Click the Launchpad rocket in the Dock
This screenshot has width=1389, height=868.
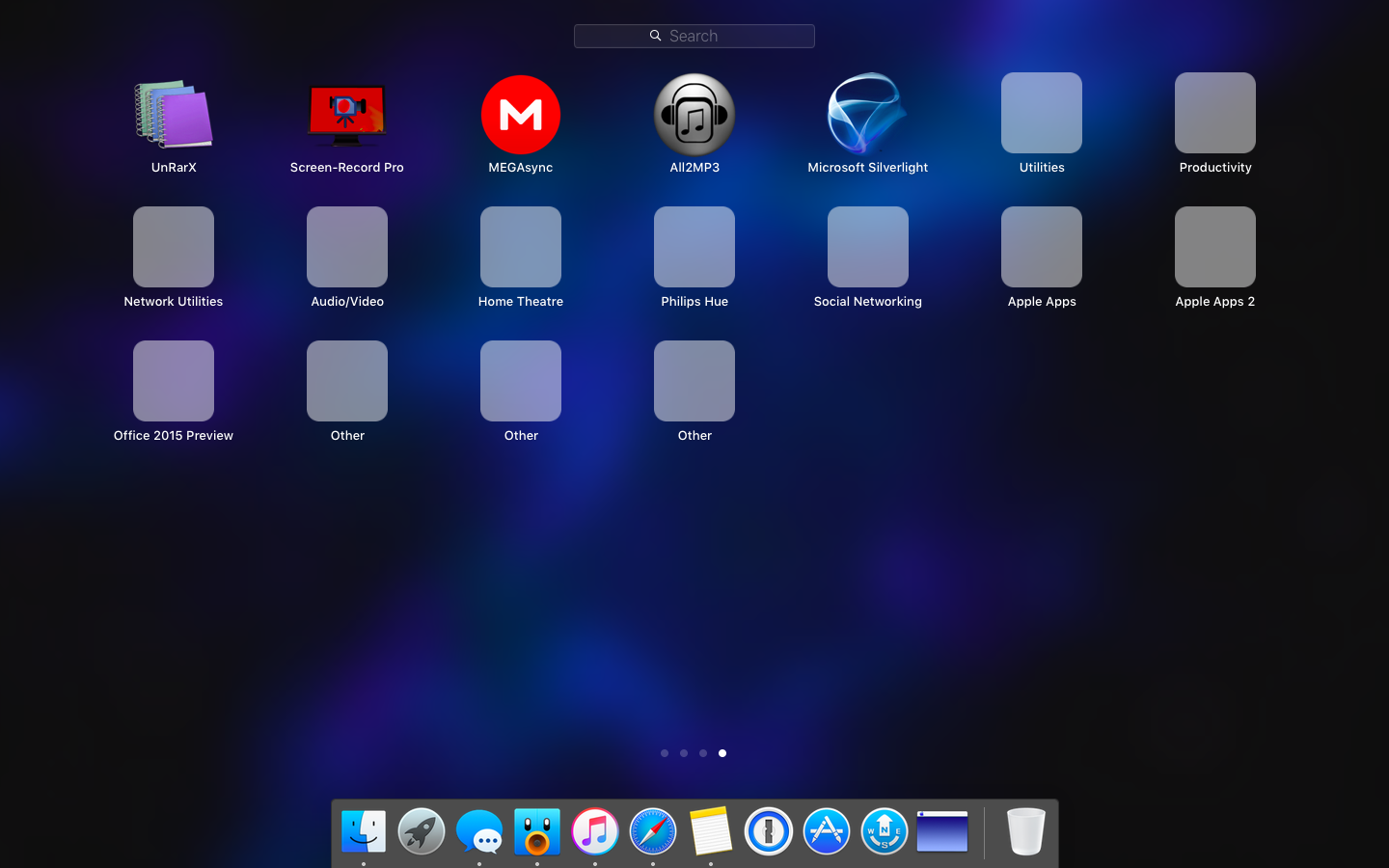point(422,831)
